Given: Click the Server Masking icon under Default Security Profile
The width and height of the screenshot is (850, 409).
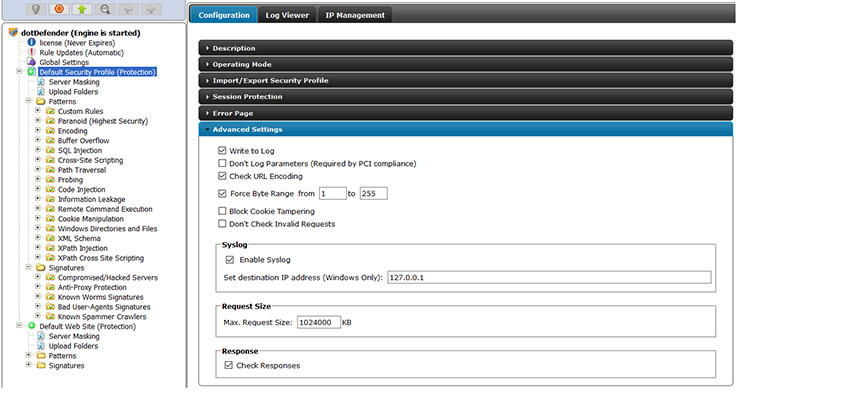Looking at the screenshot, I should [41, 82].
